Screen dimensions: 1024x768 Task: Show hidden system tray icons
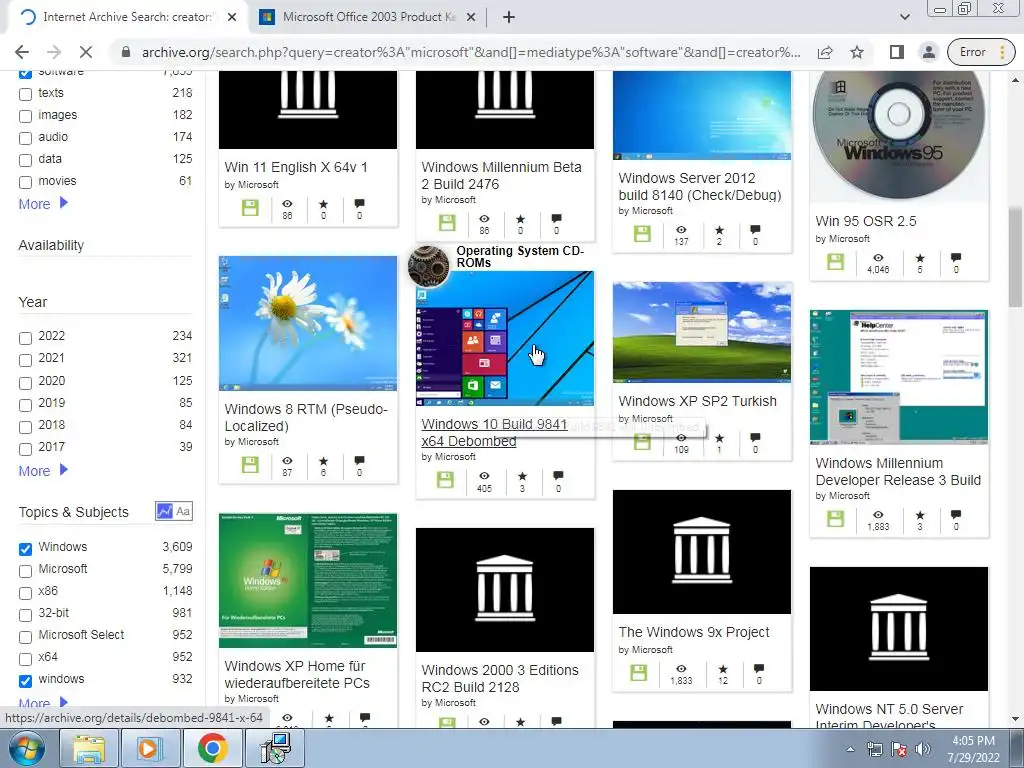coord(850,750)
